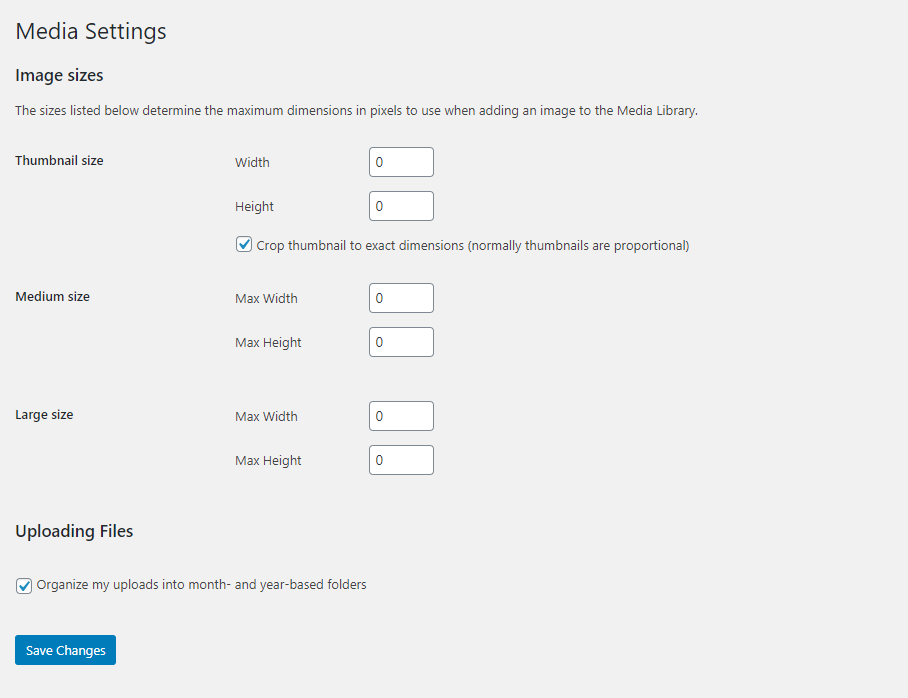Click the Max Height label for Medium size

pos(268,342)
